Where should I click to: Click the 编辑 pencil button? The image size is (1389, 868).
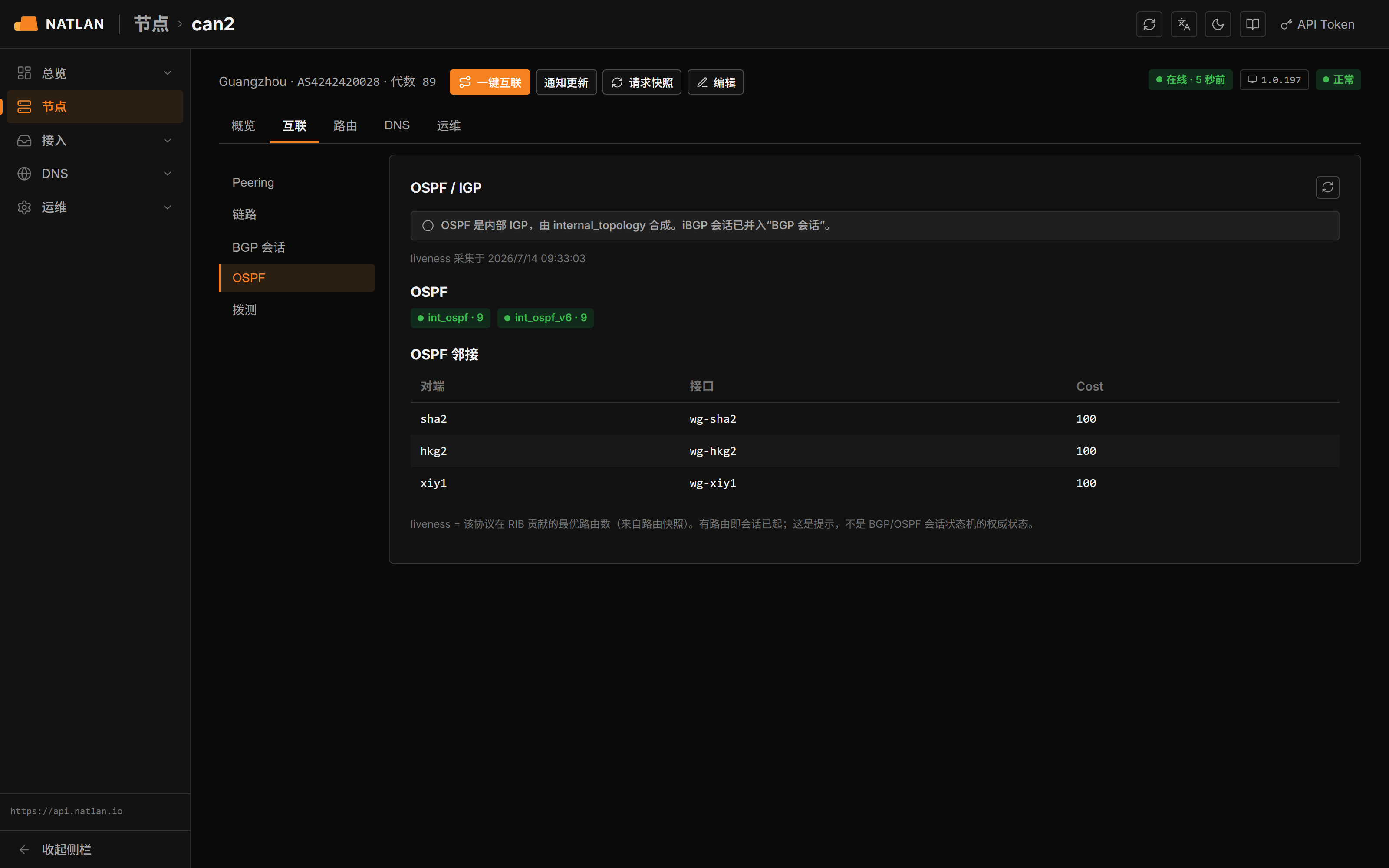coord(715,82)
